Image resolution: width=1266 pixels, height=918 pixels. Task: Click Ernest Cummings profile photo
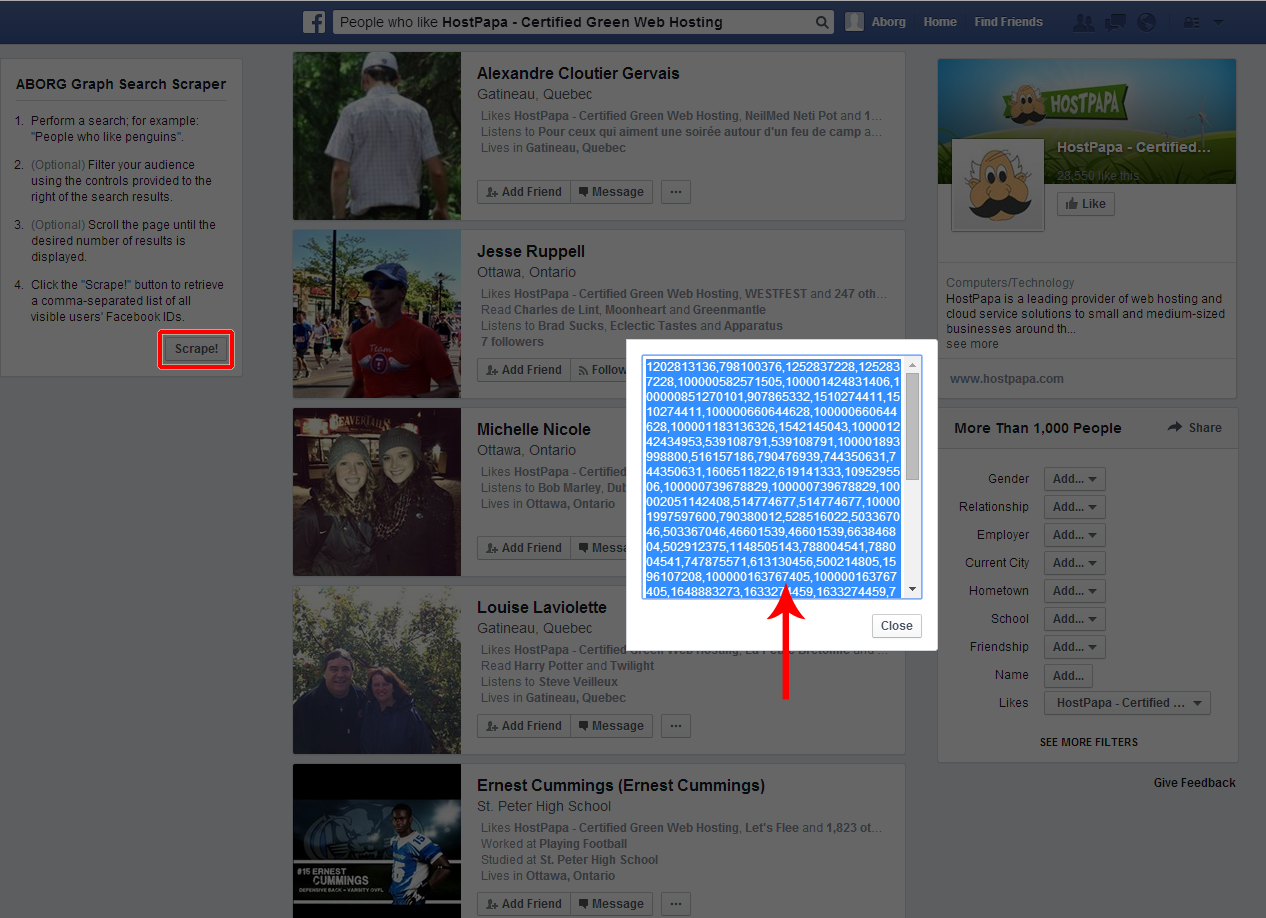coord(377,841)
